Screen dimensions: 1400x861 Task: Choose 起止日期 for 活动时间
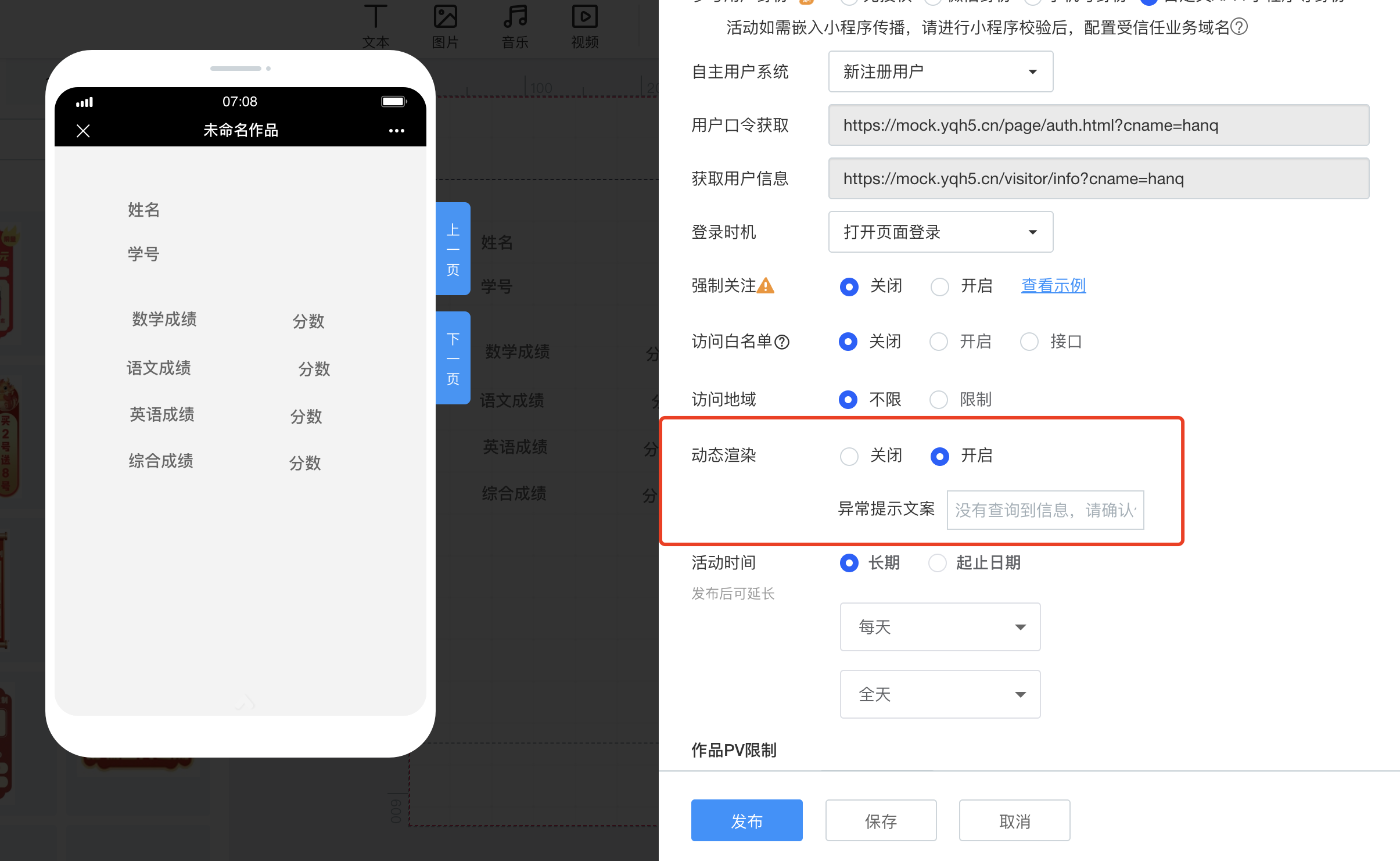(937, 563)
